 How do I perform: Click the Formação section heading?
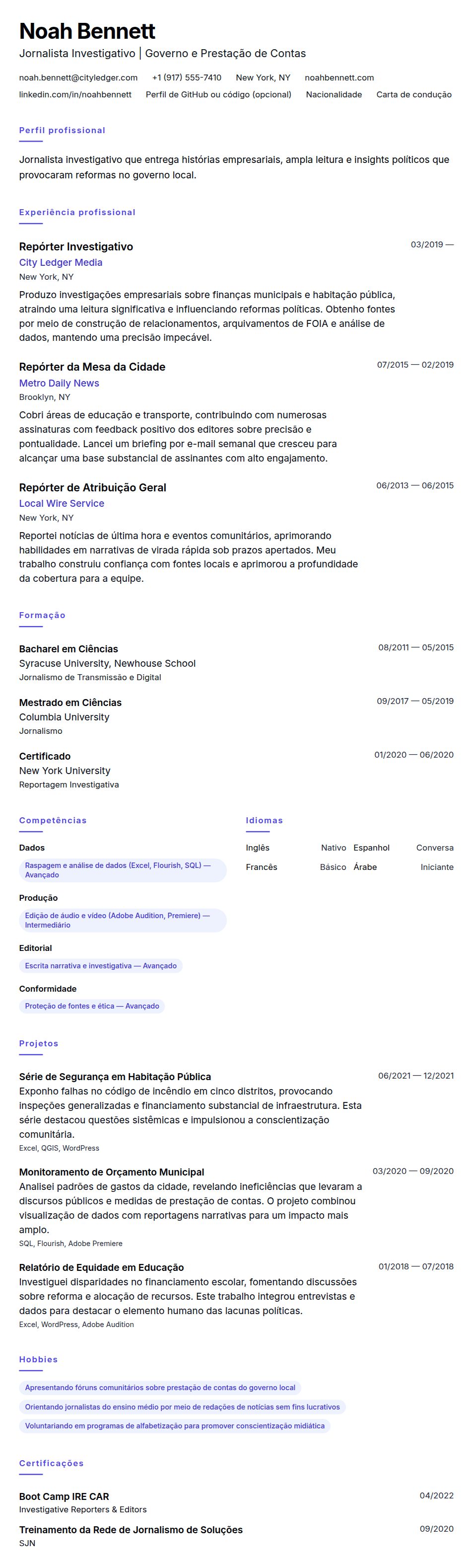[42, 616]
